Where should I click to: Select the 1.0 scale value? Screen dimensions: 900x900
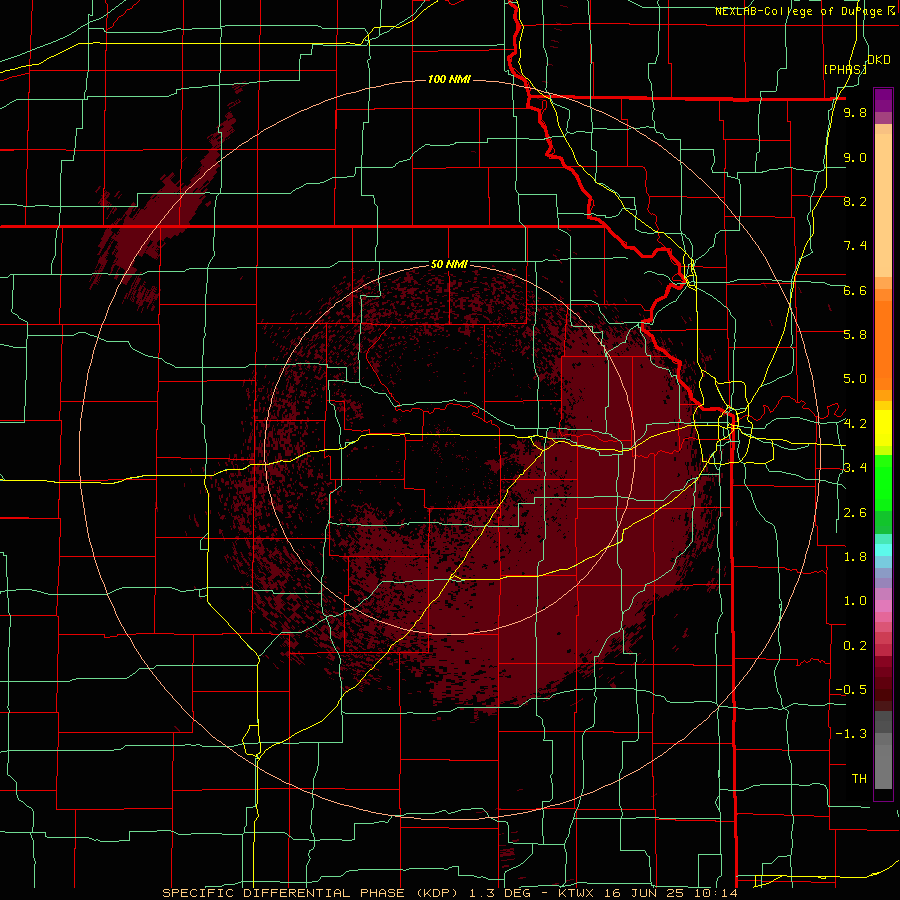coord(855,601)
